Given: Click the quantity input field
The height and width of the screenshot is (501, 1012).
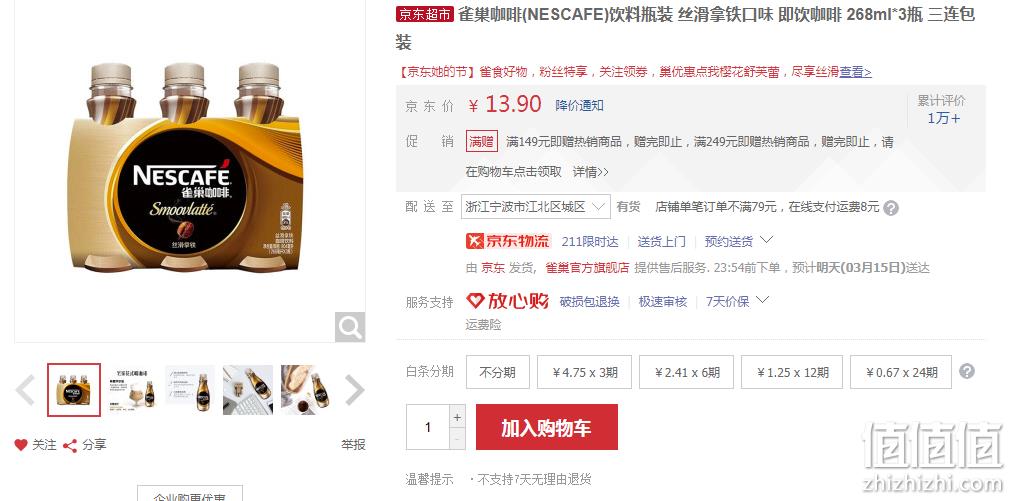Looking at the screenshot, I should 428,427.
